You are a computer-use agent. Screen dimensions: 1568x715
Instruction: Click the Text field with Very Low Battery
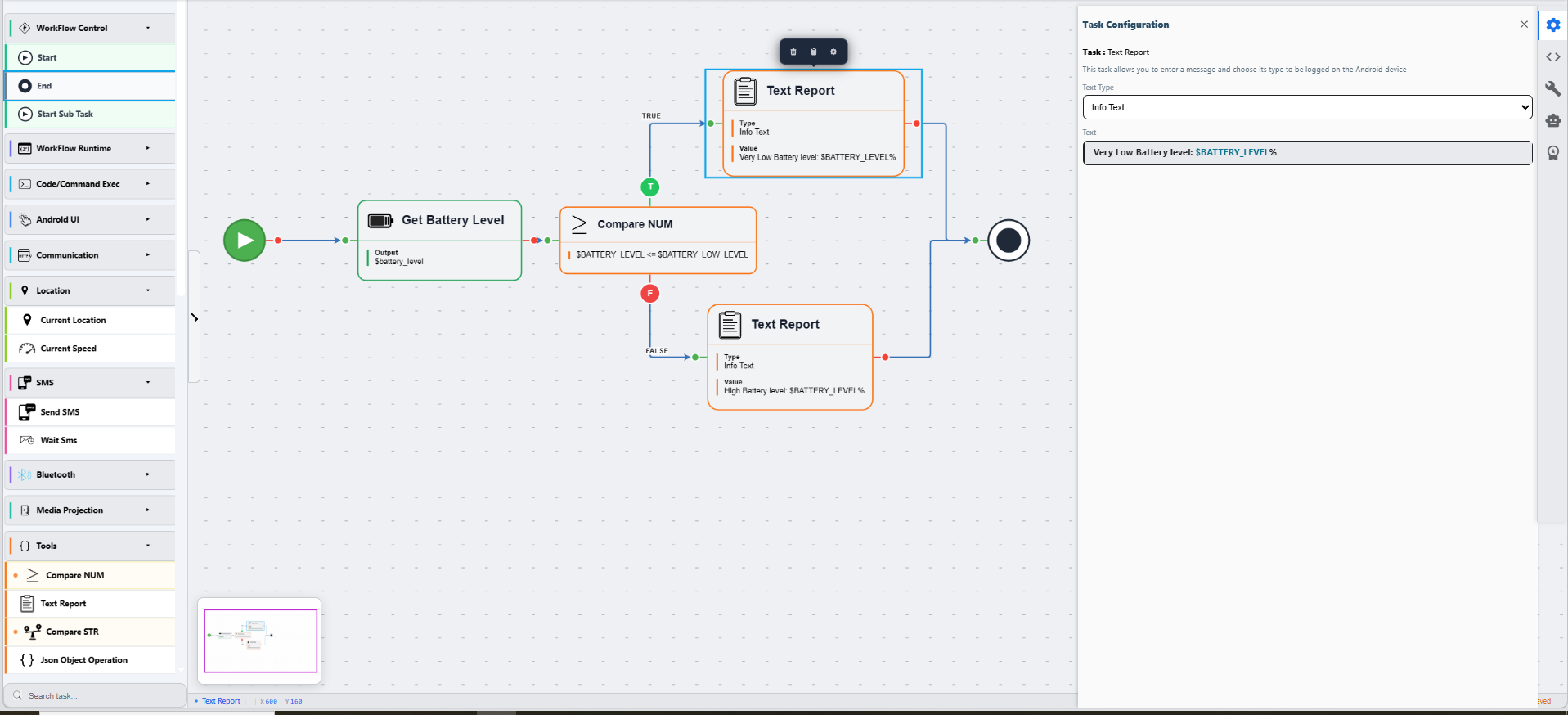pos(1307,152)
